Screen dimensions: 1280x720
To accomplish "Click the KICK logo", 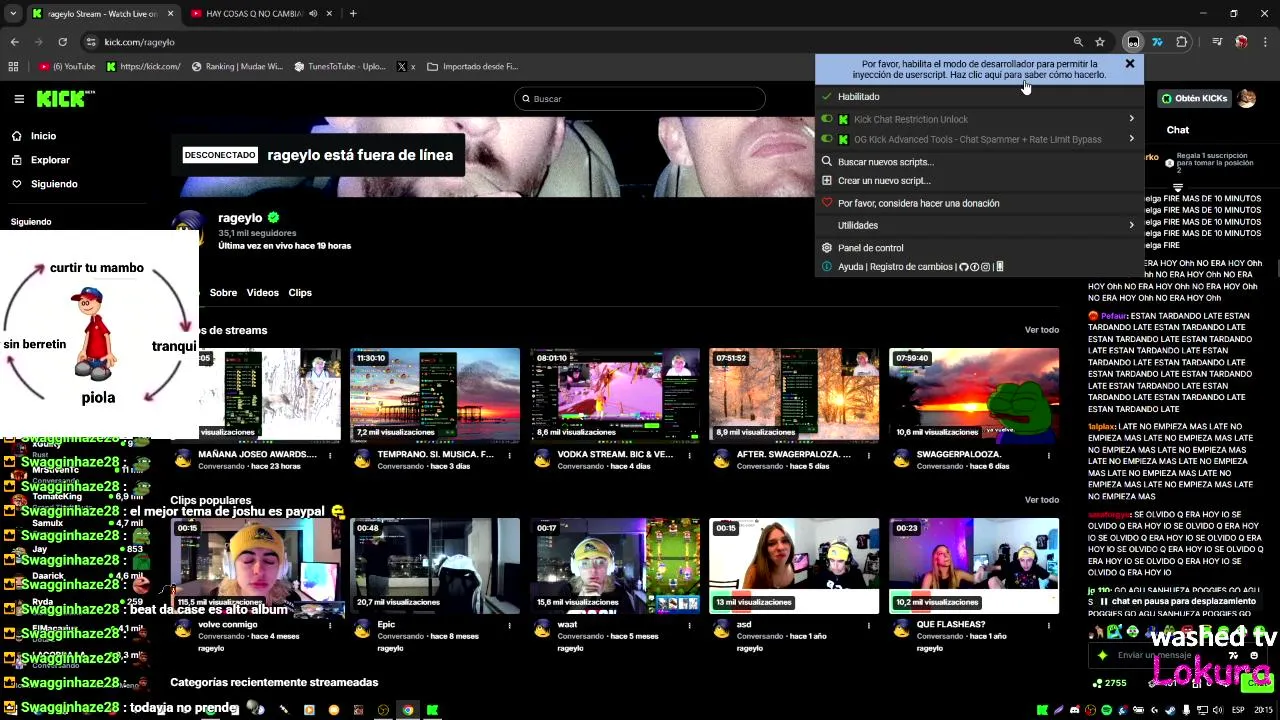I will (65, 98).
